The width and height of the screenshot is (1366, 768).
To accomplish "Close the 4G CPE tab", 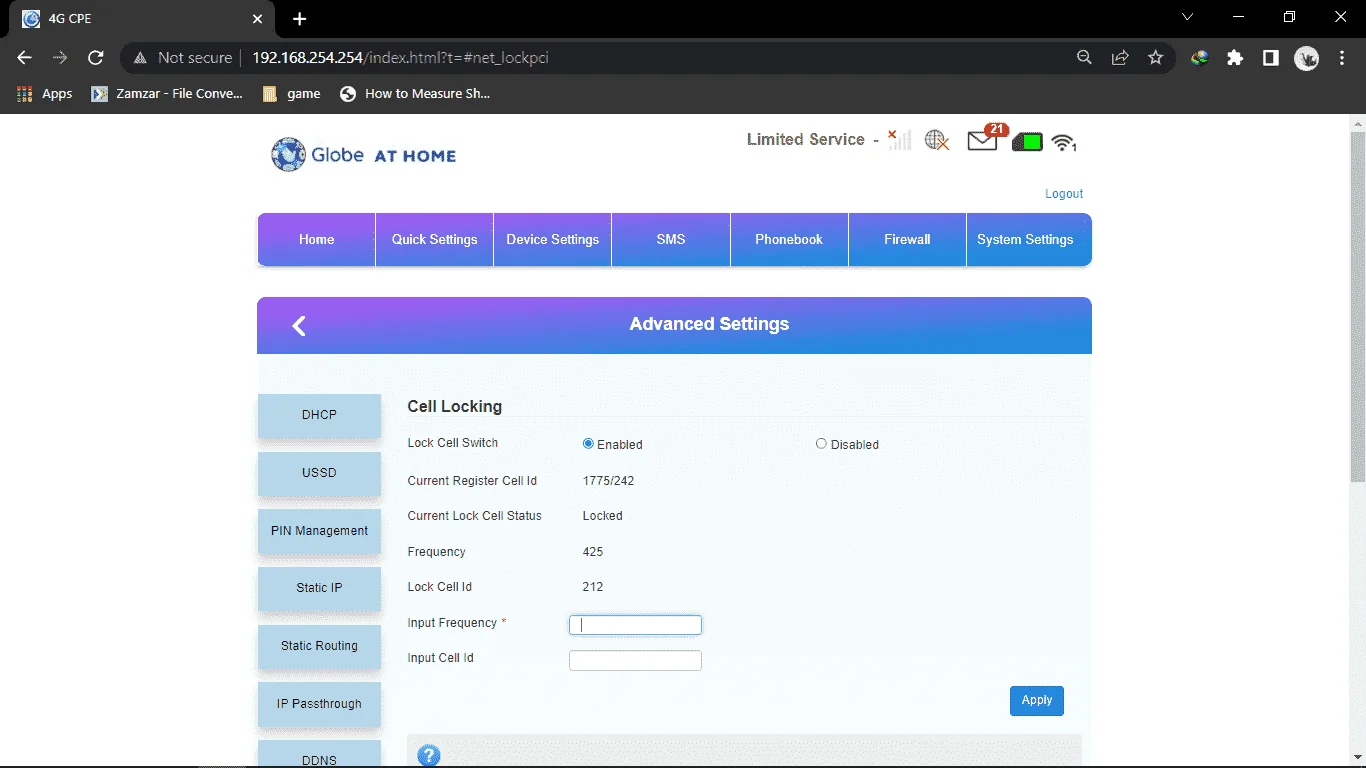I will [257, 19].
